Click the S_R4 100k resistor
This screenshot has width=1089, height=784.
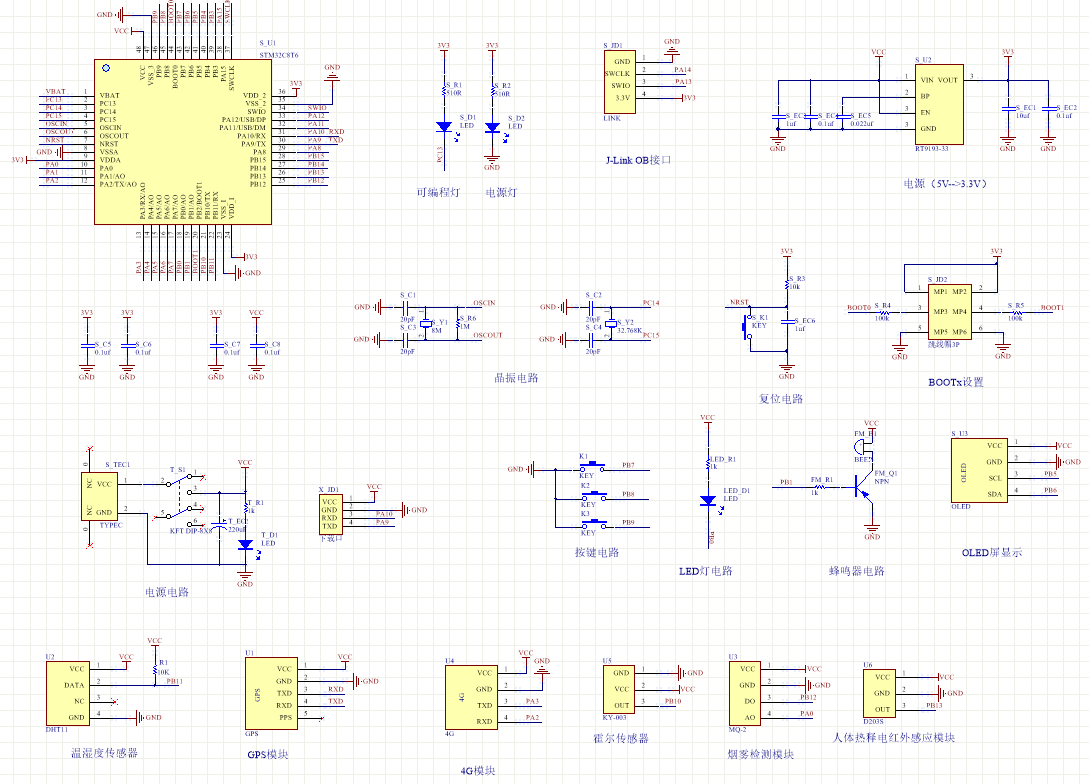(x=882, y=312)
